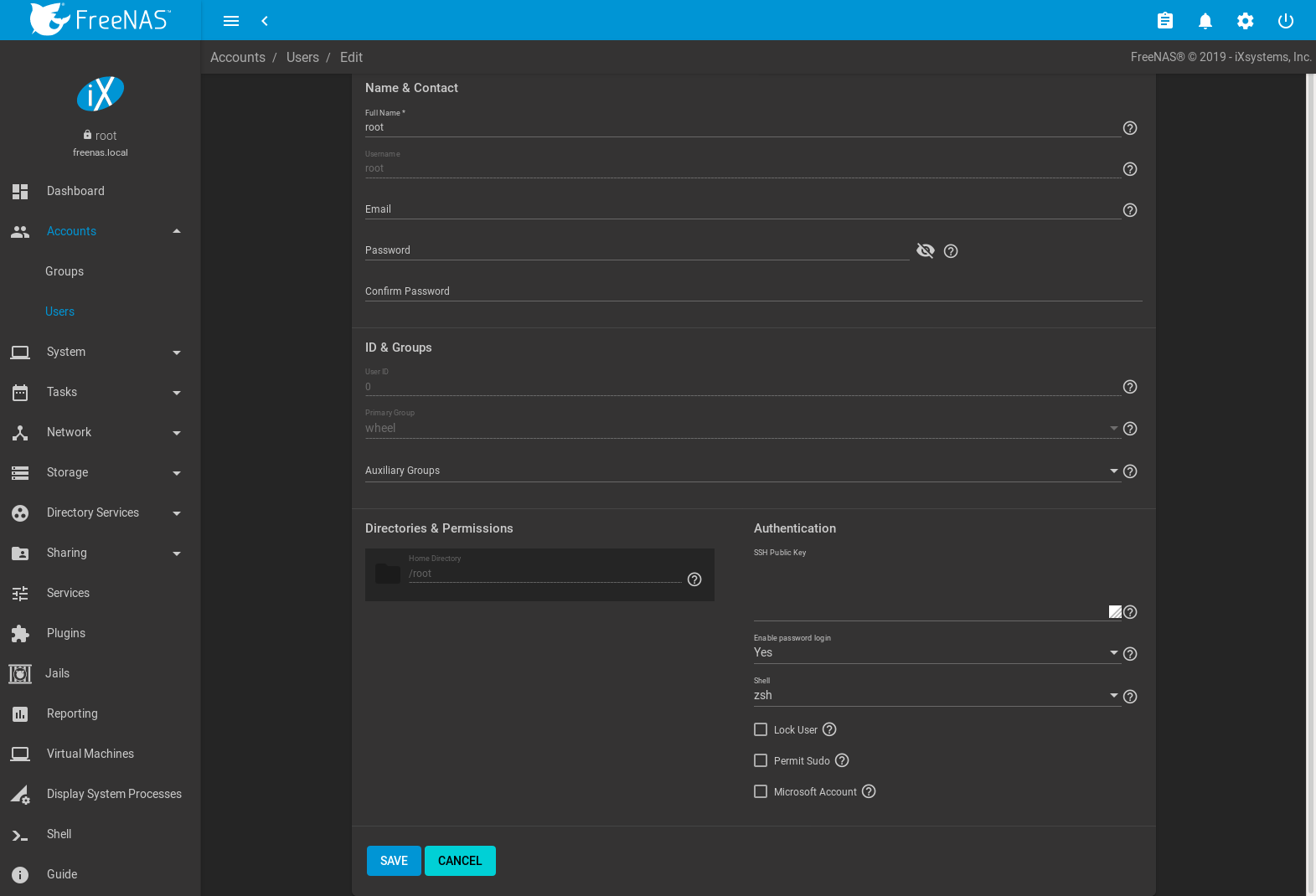The image size is (1316, 896).
Task: Show help for Password field
Action: [951, 251]
